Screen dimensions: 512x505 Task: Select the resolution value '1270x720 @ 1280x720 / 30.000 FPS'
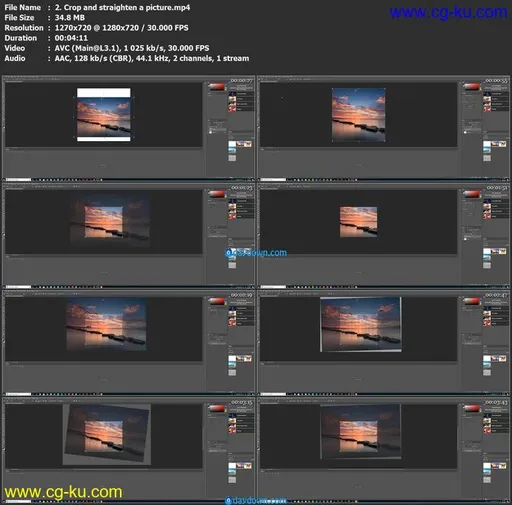pos(122,28)
